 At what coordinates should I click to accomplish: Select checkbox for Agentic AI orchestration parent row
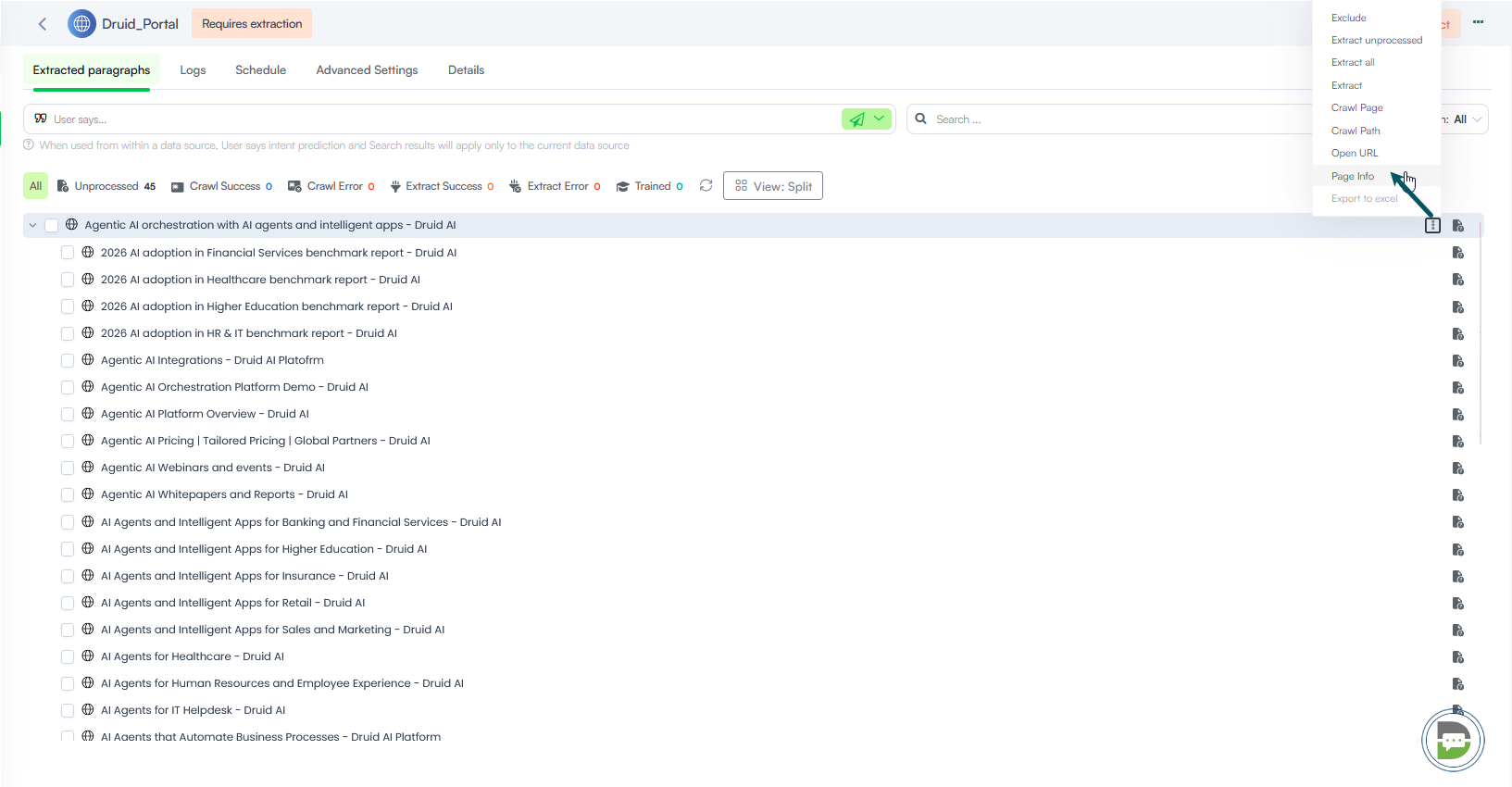coord(51,225)
